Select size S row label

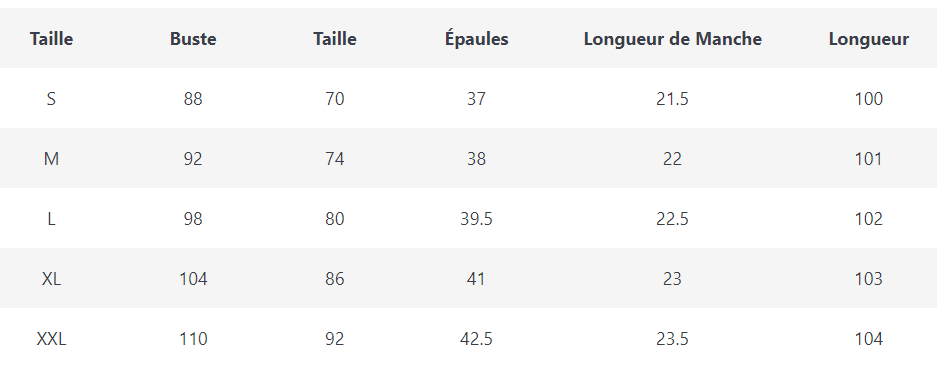click(x=51, y=99)
